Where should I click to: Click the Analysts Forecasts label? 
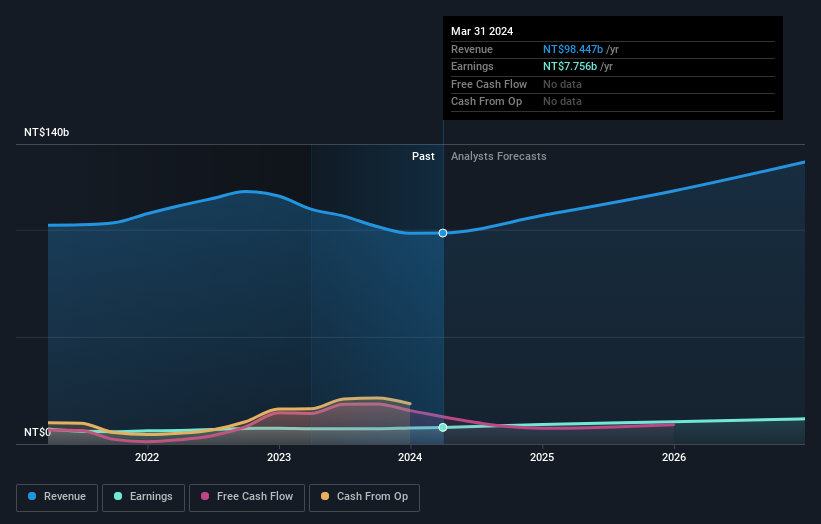498,157
